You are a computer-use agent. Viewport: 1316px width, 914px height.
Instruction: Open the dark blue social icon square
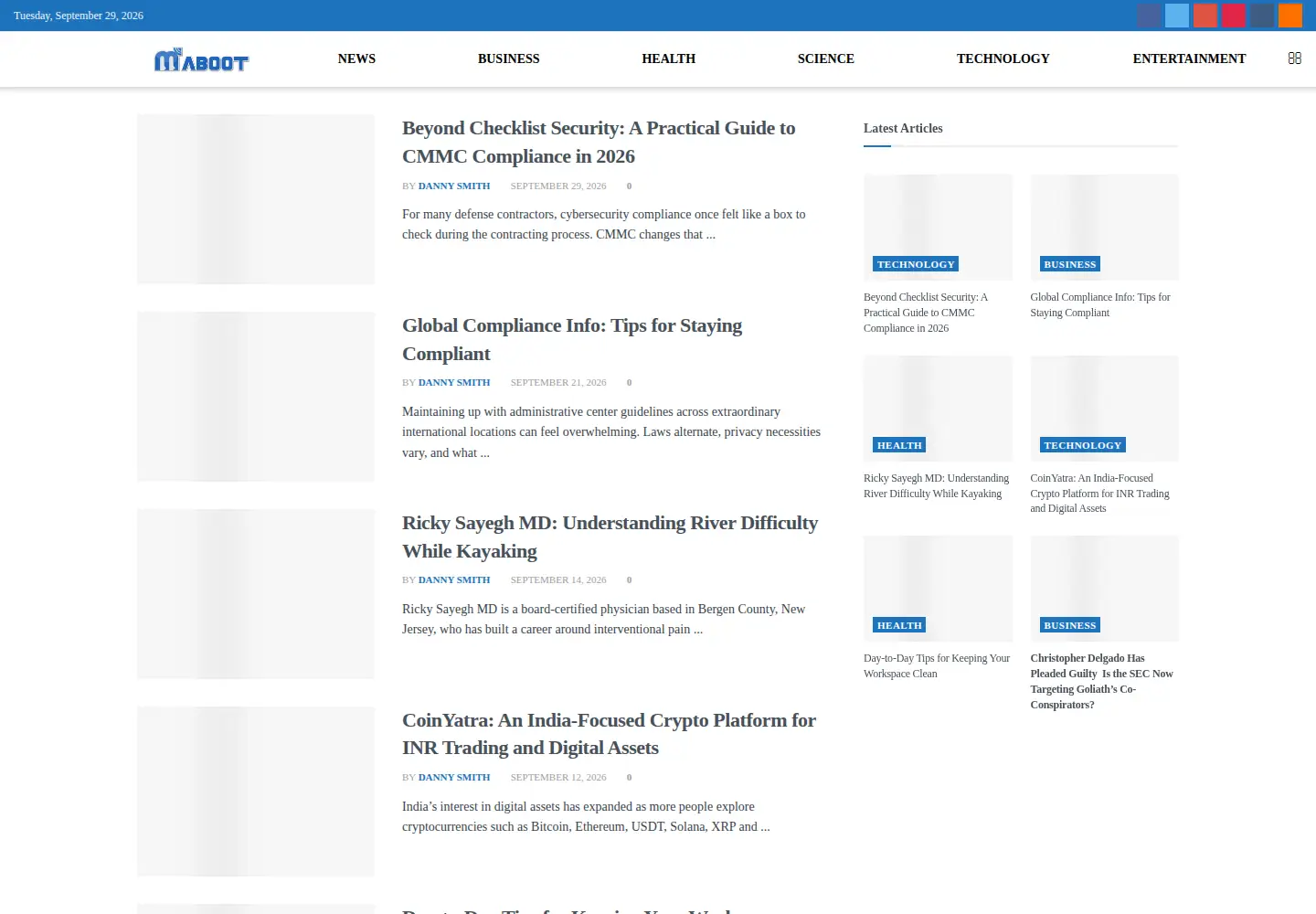coord(1149,16)
